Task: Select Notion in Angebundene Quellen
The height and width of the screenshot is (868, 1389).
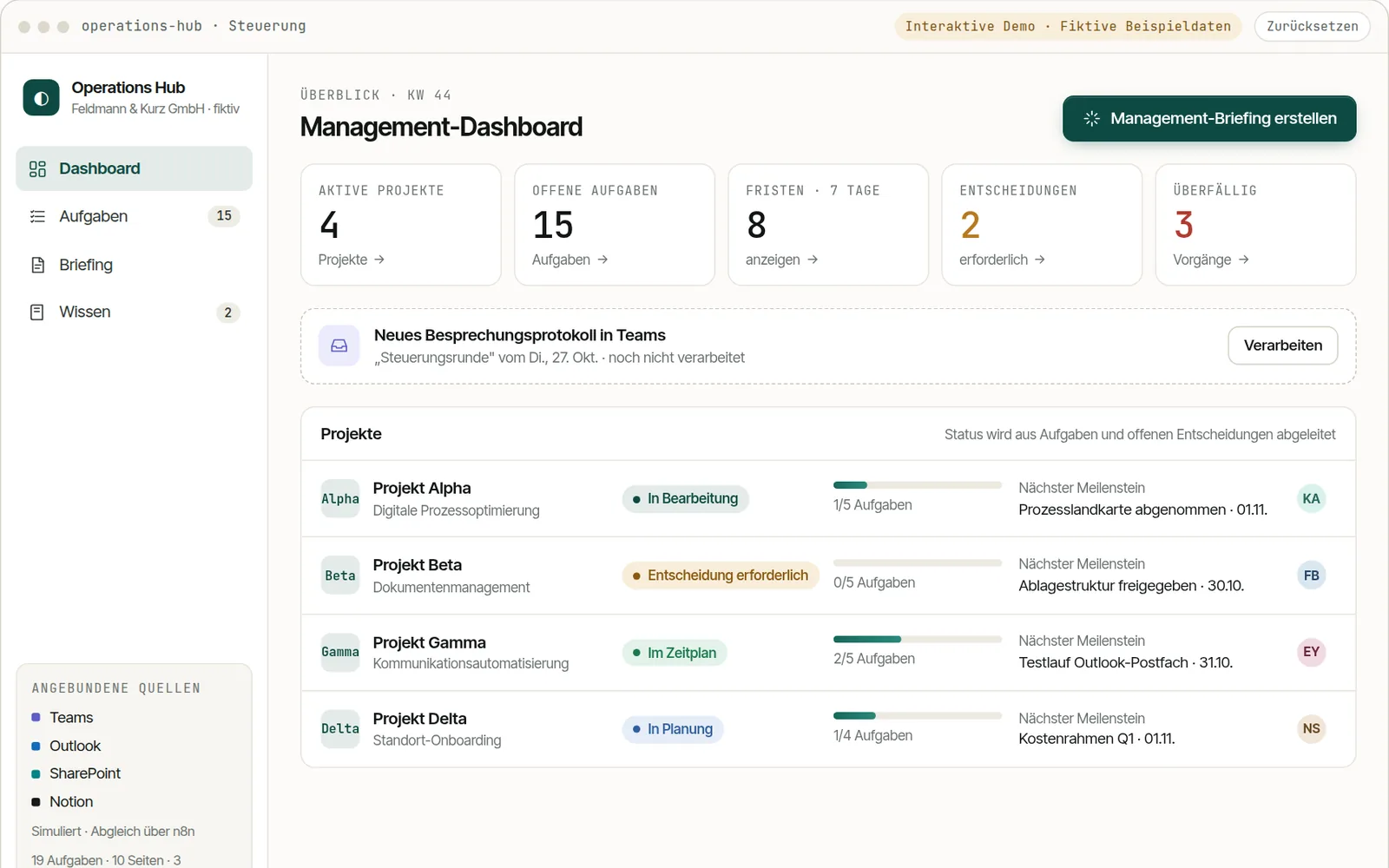Action: click(63, 802)
